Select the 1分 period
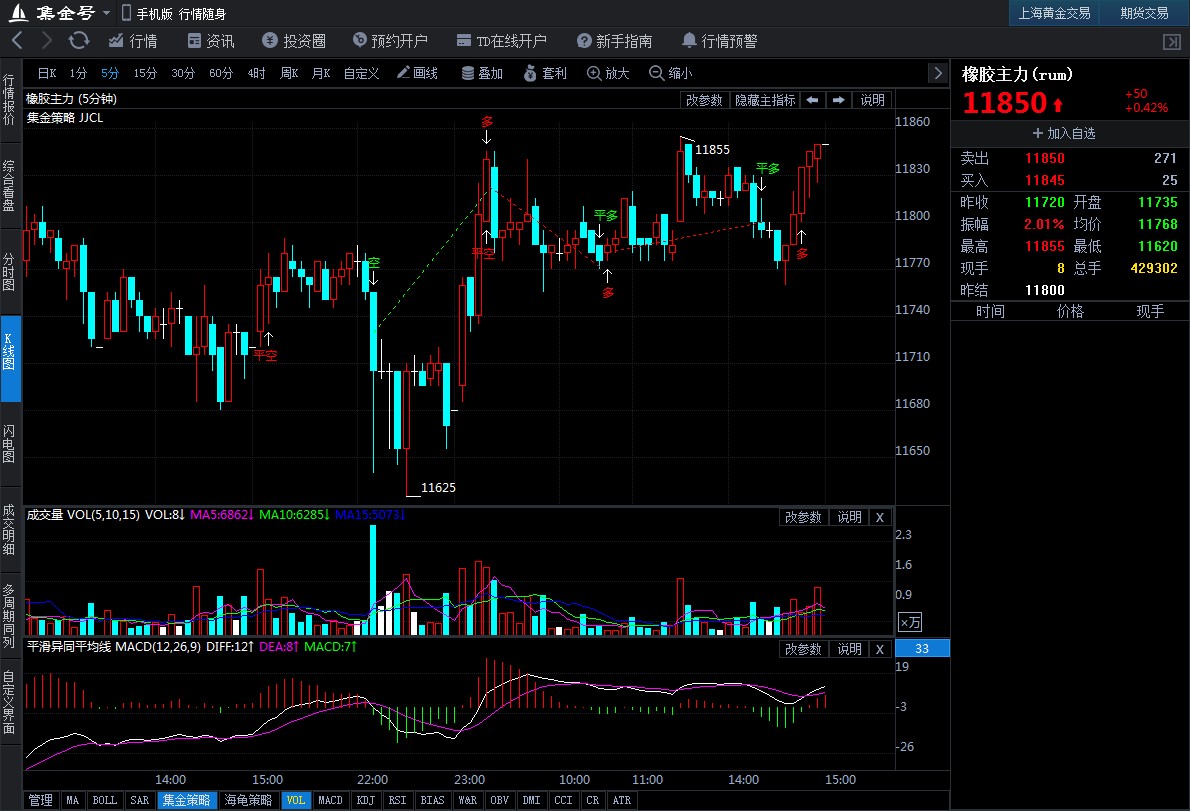Screen dimensions: 1190x811 tap(78, 74)
